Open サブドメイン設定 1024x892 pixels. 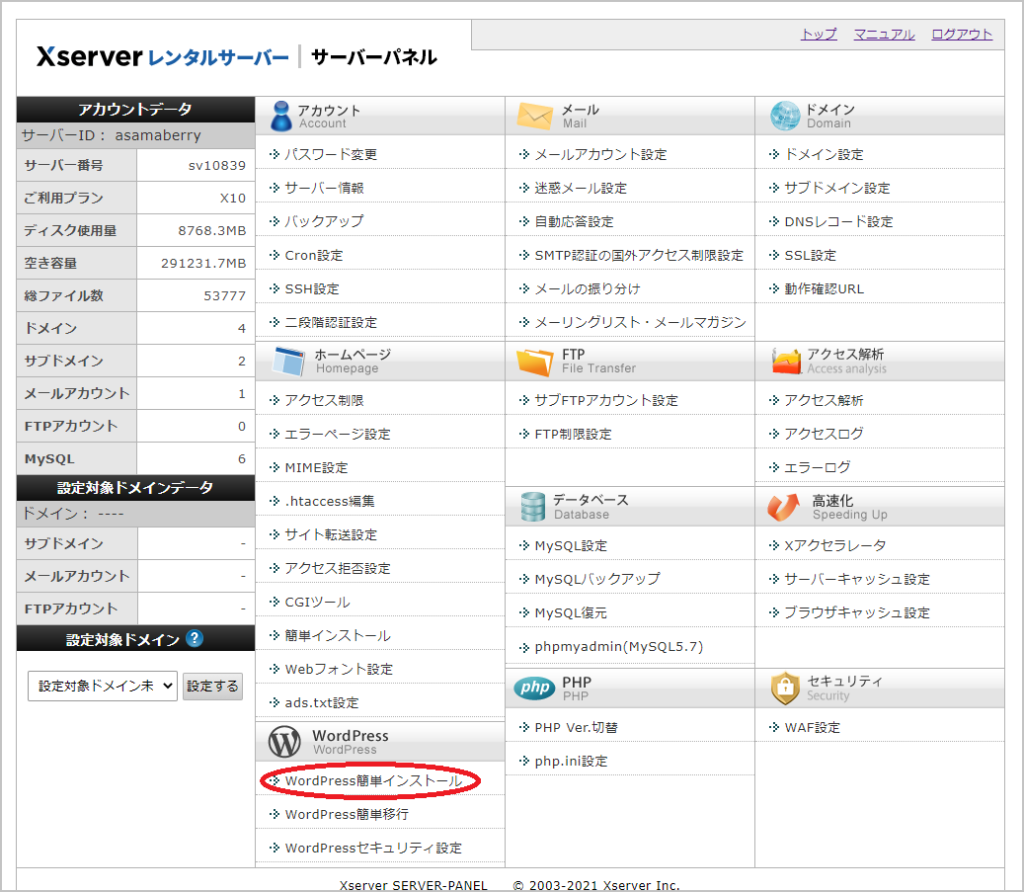click(837, 188)
